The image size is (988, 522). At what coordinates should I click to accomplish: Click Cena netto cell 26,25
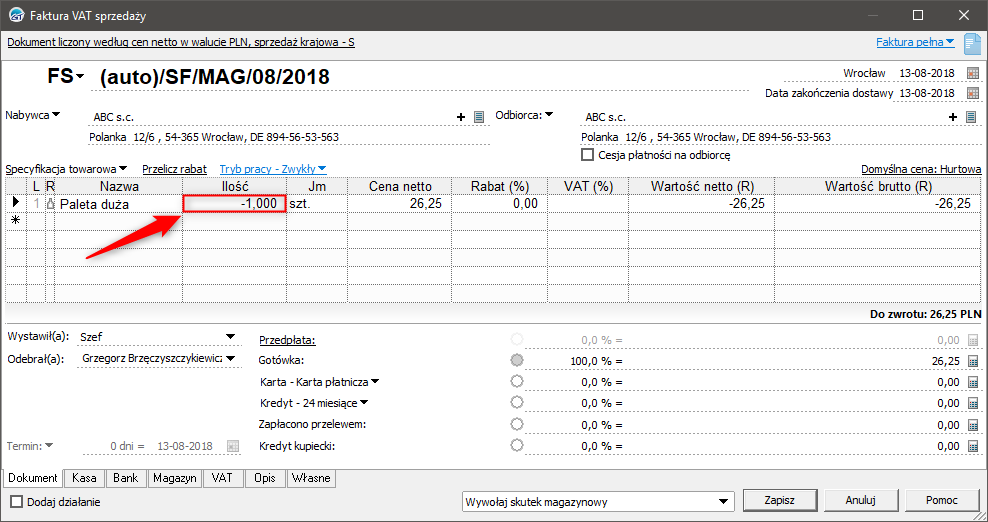(400, 203)
